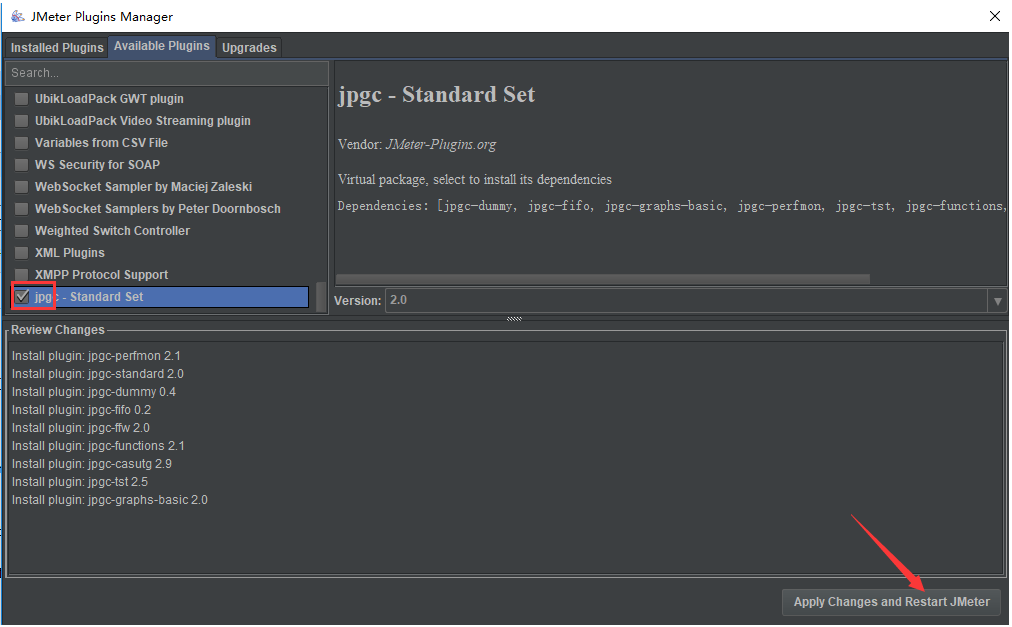
Task: Click the Review Changes panel label
Action: (57, 330)
